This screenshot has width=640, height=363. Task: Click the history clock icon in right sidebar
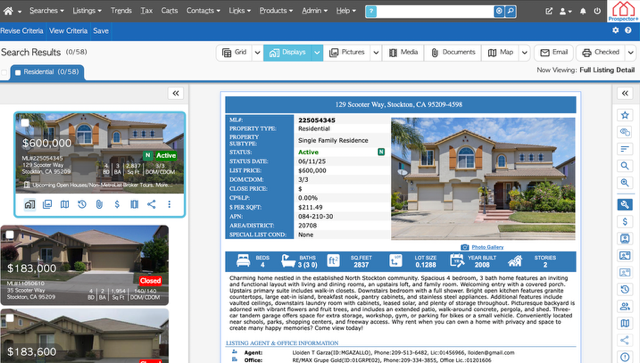pos(625,290)
